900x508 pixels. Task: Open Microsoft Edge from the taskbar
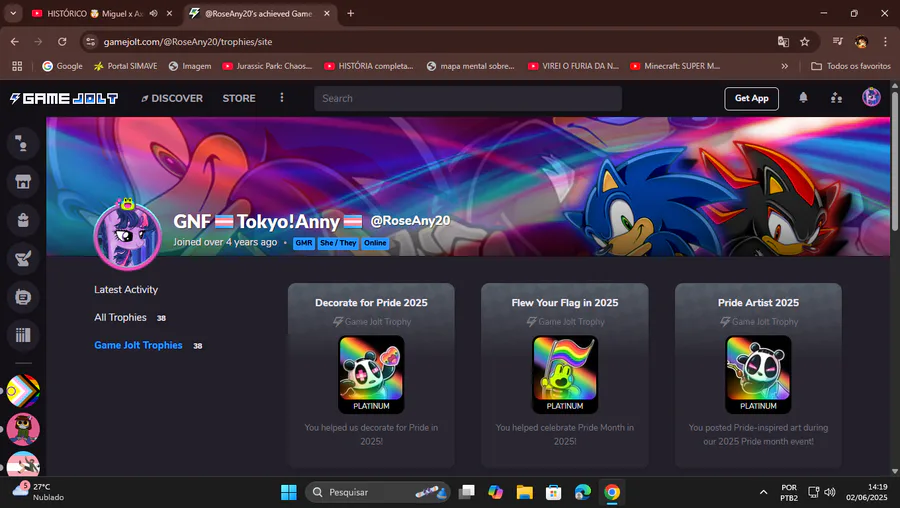(583, 492)
